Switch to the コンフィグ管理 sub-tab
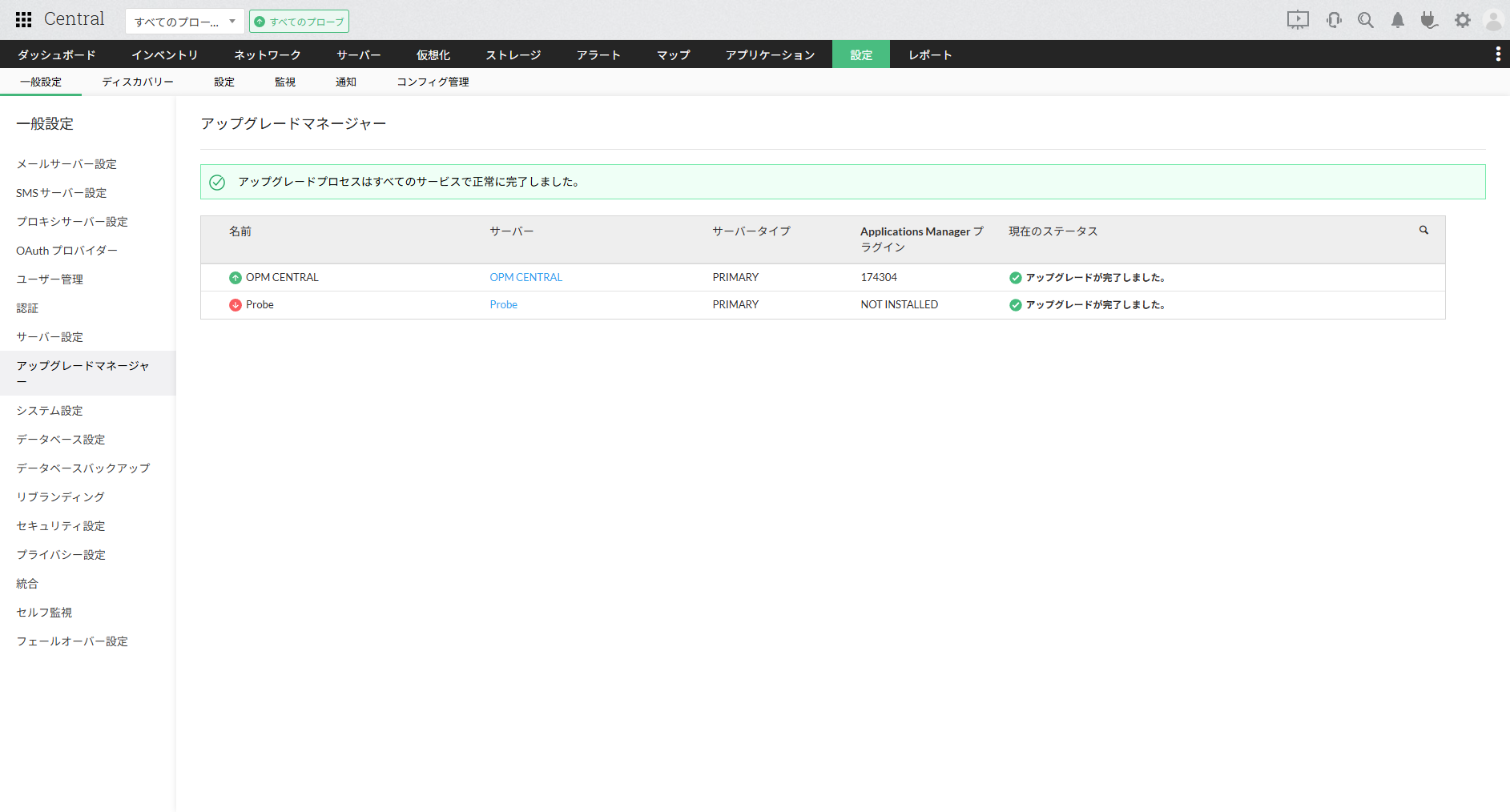 point(433,82)
